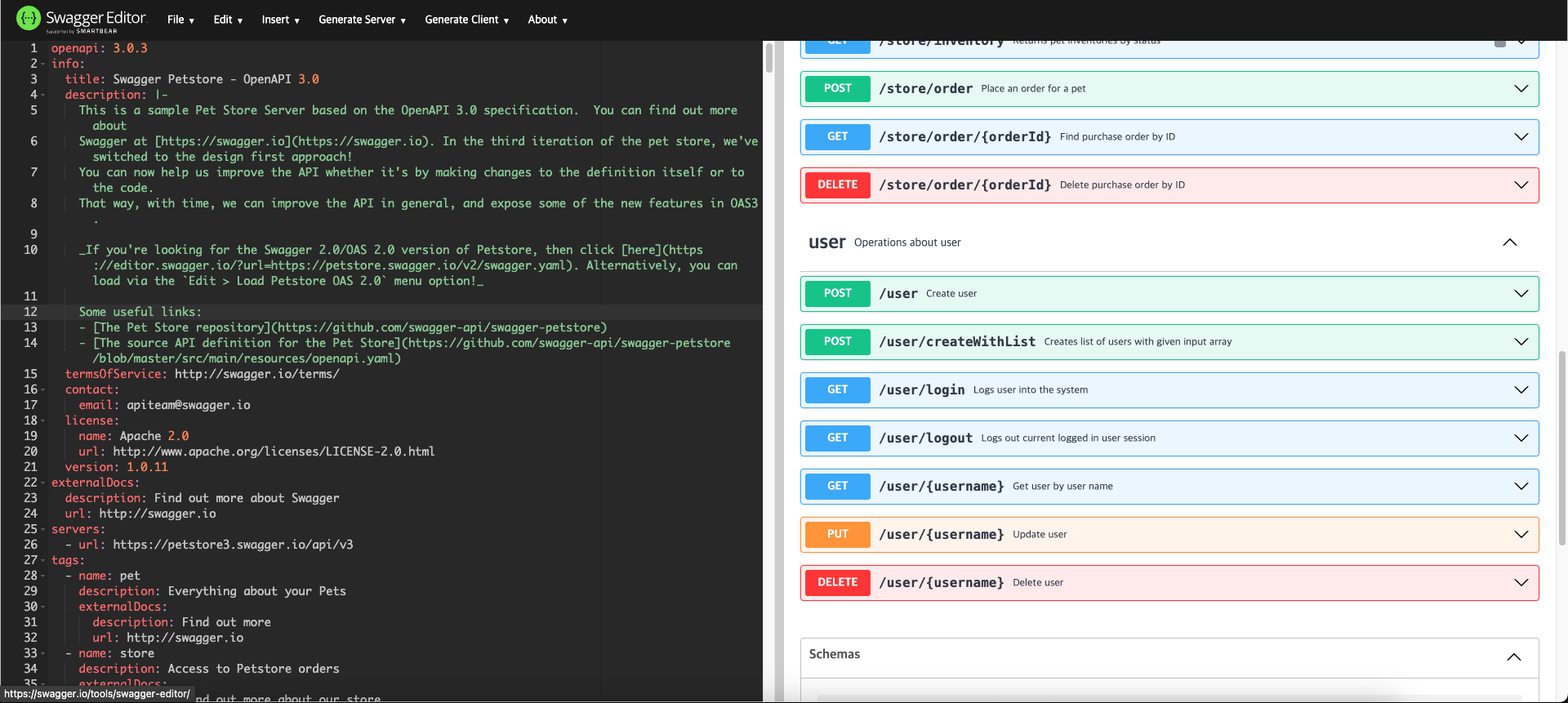
Task: Expand POST /store/order using its chevron
Action: coord(1521,89)
